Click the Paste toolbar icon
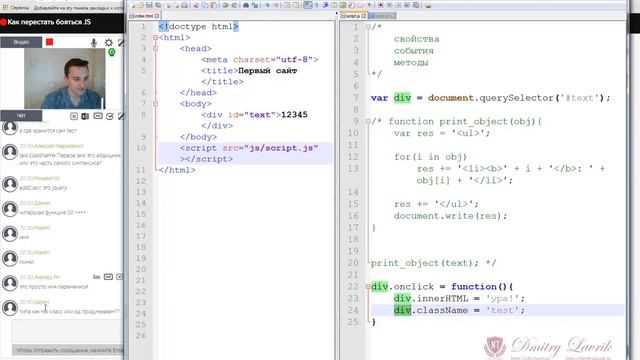This screenshot has height=360, width=640. [x=213, y=5]
